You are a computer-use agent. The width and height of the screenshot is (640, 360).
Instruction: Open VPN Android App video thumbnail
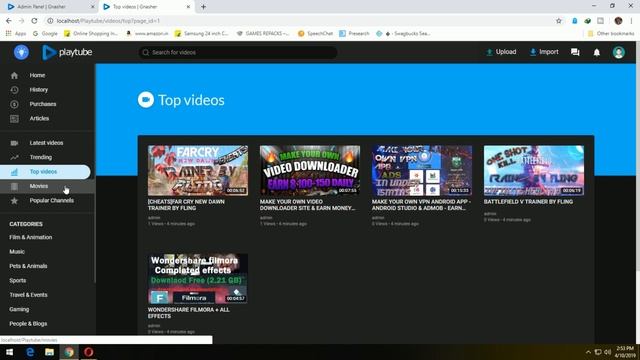422,171
